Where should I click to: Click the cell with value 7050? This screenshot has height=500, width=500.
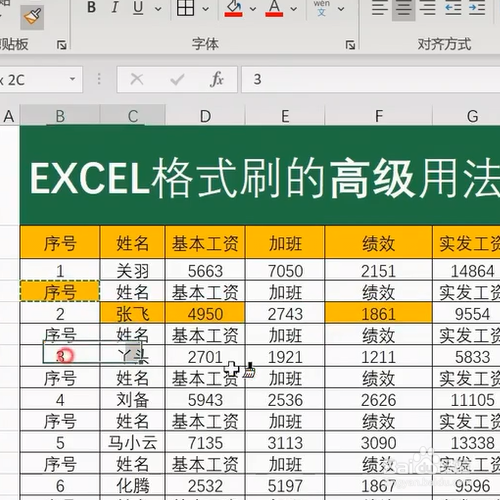(x=285, y=270)
